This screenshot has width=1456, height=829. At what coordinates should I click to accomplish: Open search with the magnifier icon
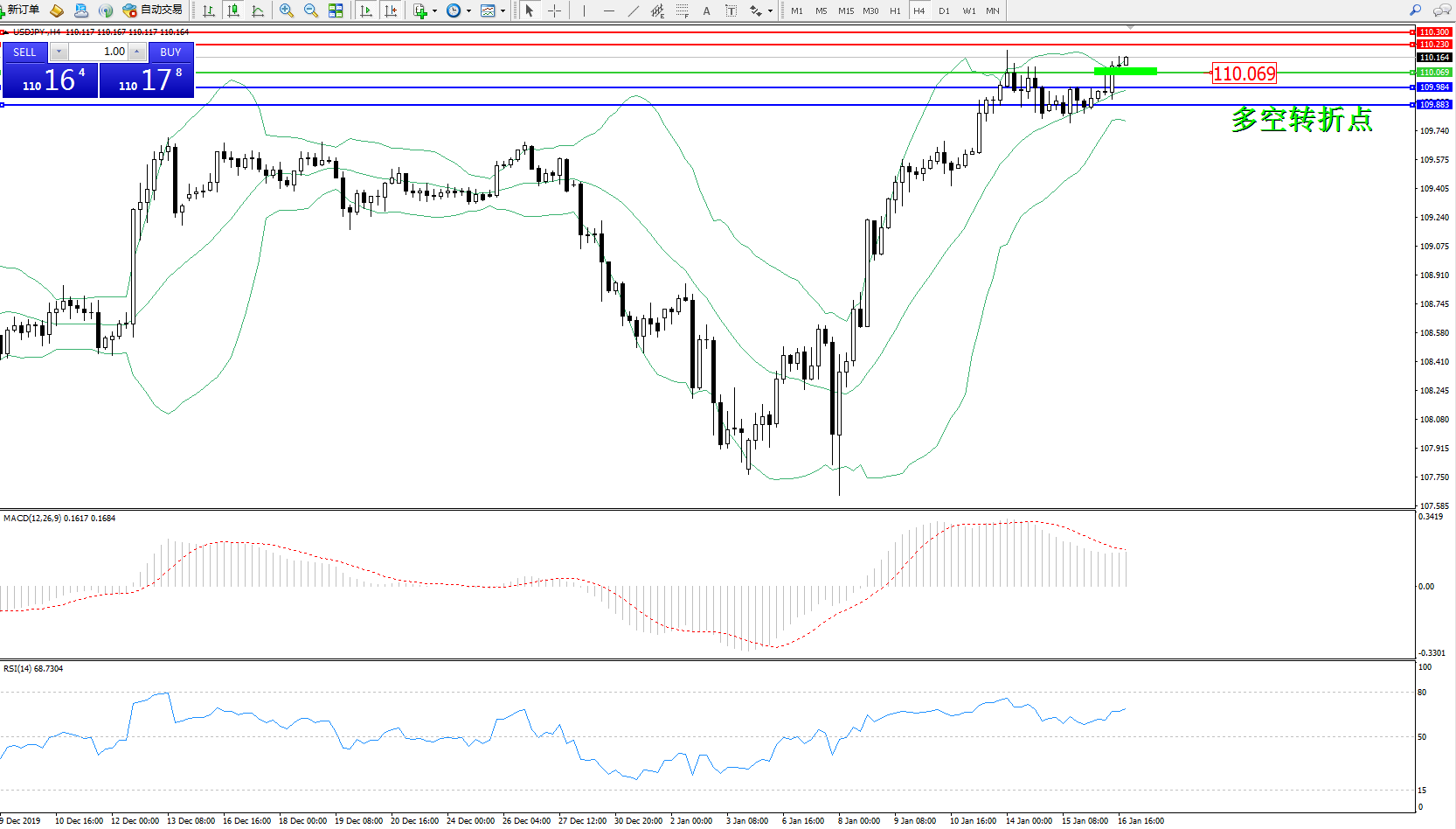1415,10
